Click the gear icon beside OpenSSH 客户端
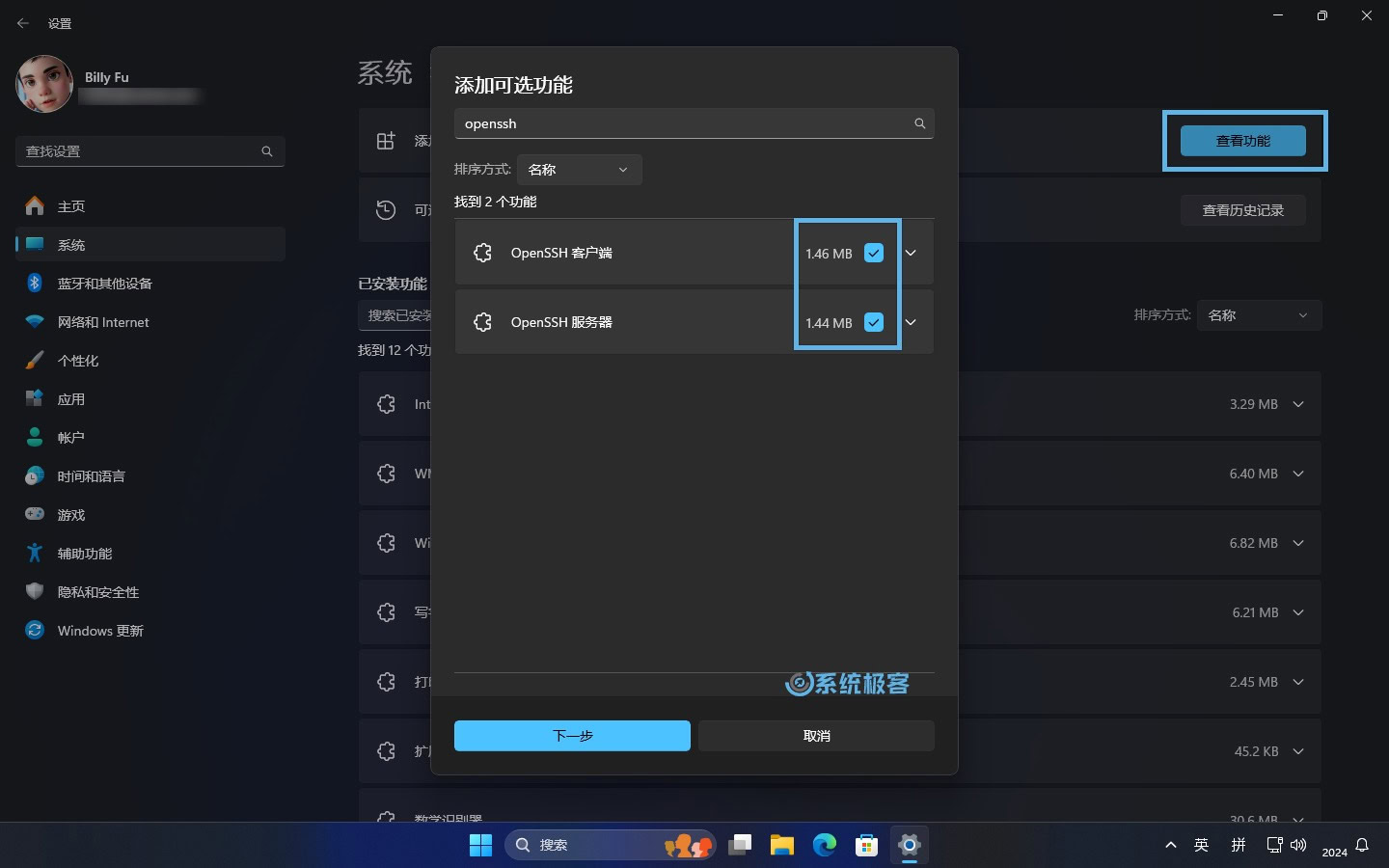Image resolution: width=1389 pixels, height=868 pixels. (482, 253)
